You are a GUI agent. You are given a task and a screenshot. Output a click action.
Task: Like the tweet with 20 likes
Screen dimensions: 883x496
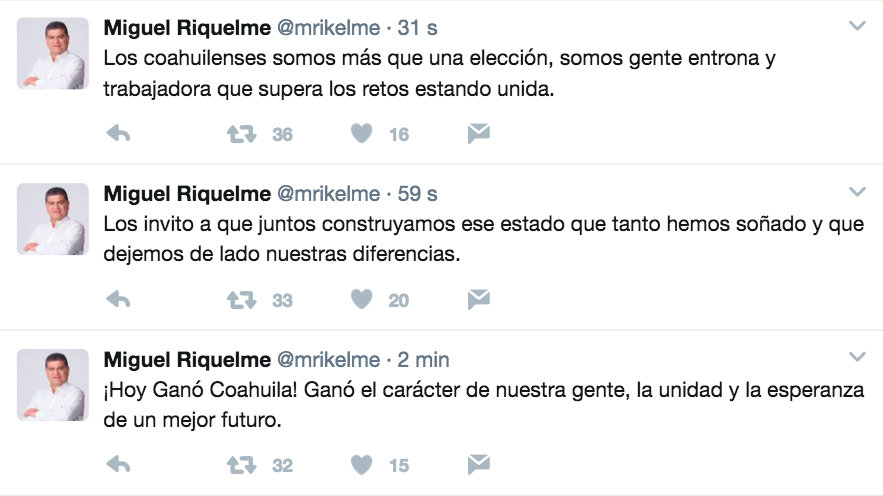[362, 298]
